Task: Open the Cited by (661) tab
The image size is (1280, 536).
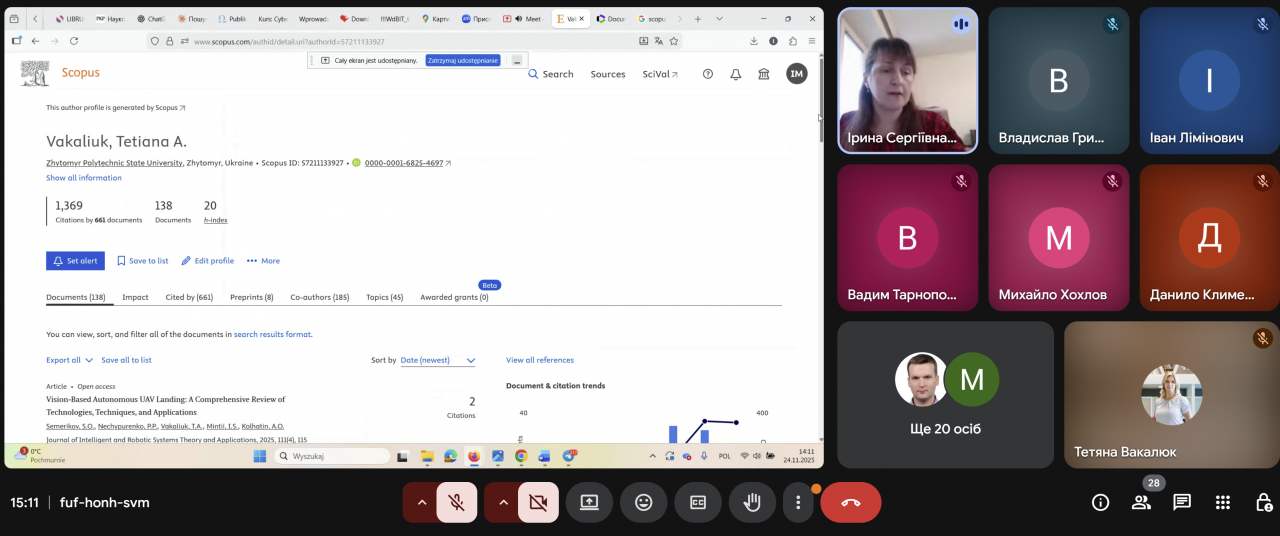Action: coord(189,297)
